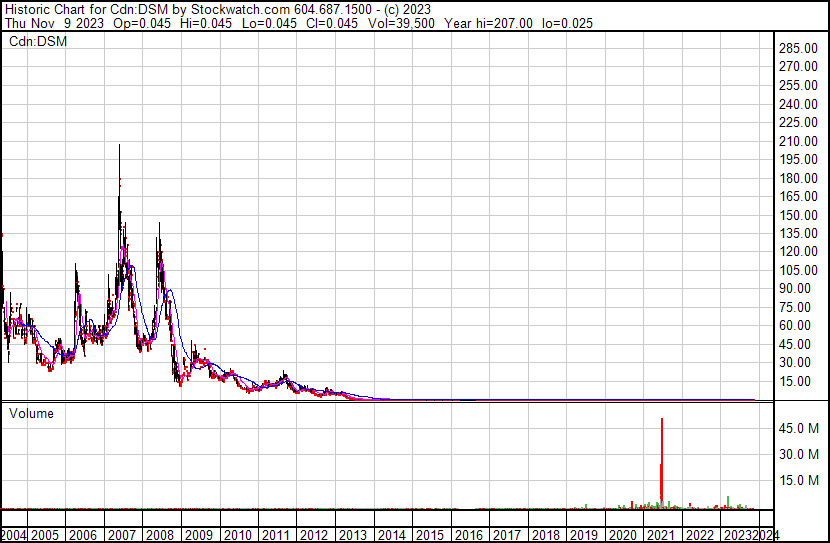Viewport: 830px width, 543px height.
Task: Click the Volume panel label
Action: (x=31, y=413)
